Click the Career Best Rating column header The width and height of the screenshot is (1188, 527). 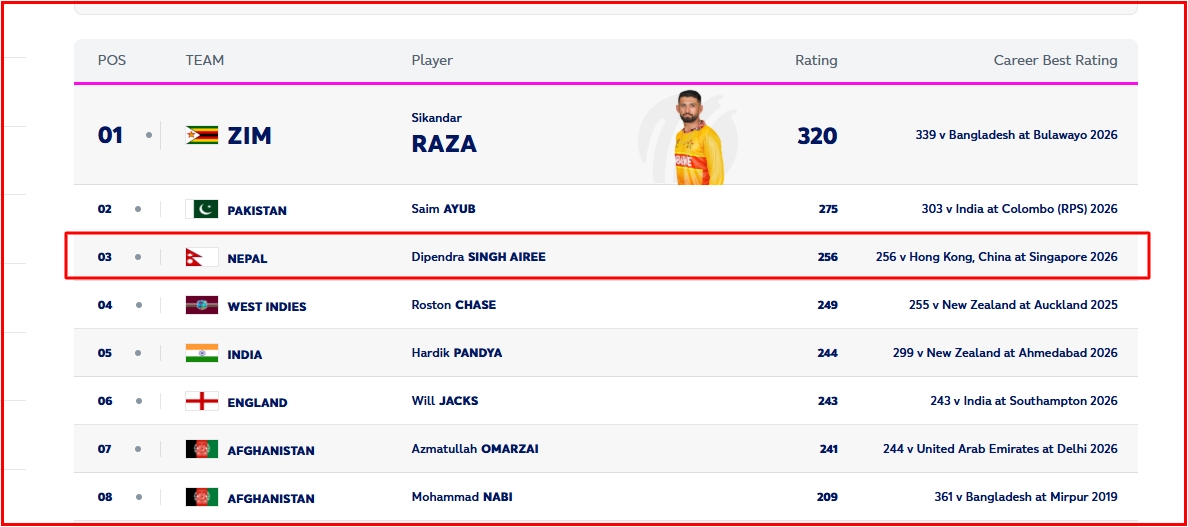(1055, 61)
